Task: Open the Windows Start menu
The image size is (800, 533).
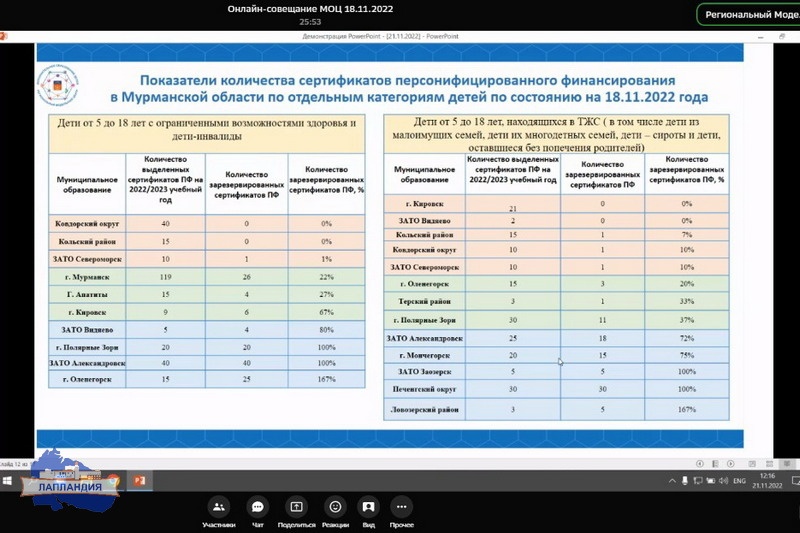Action: point(7,481)
